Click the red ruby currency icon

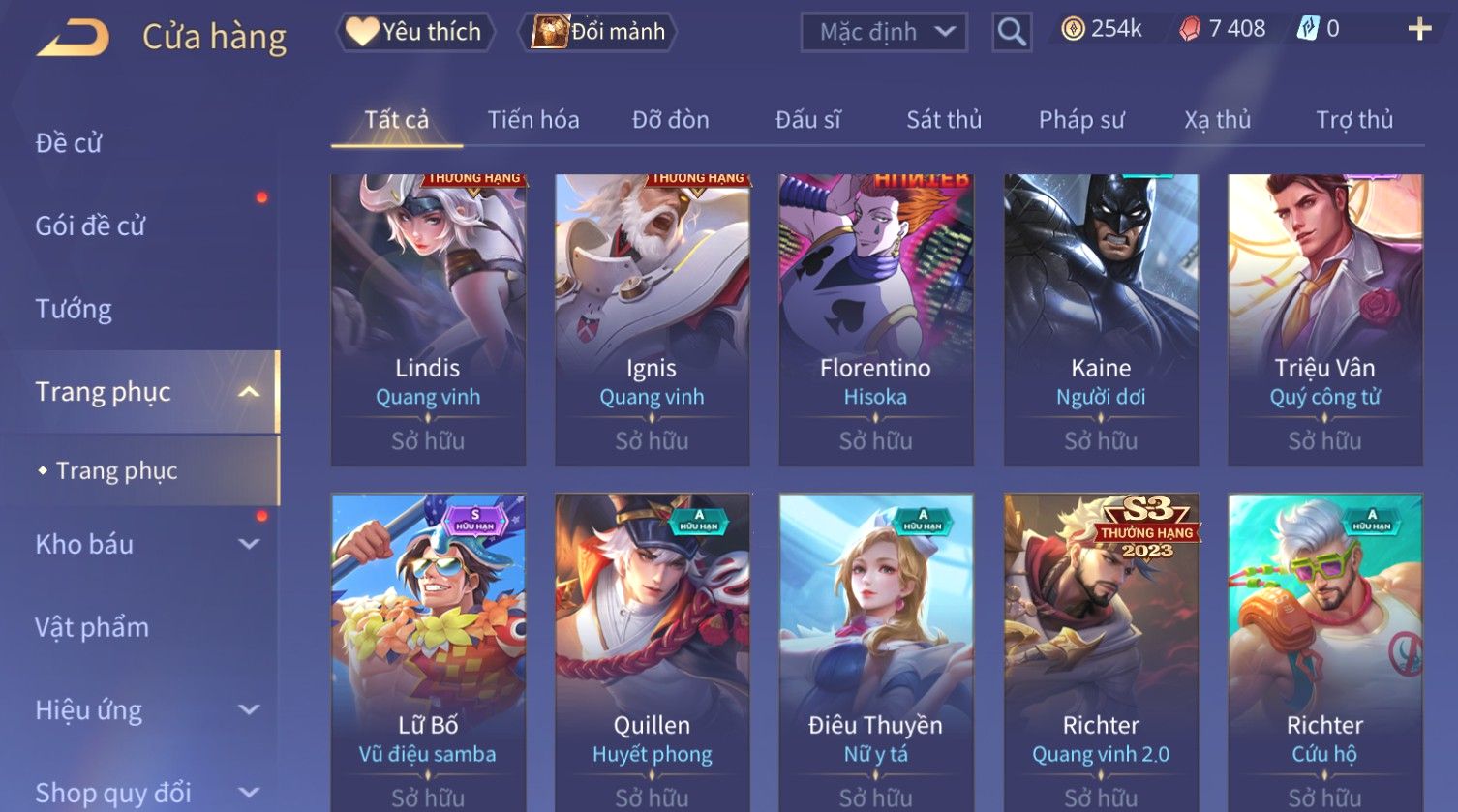click(1190, 29)
